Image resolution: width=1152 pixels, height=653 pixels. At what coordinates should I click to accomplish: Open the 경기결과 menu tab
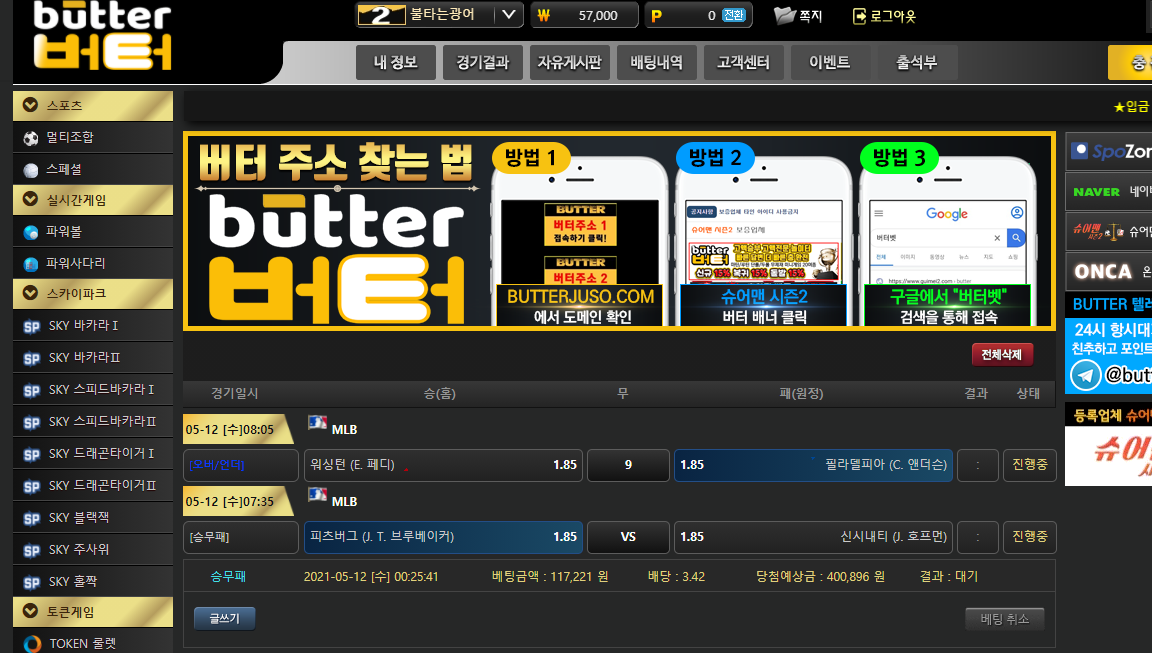[x=483, y=62]
